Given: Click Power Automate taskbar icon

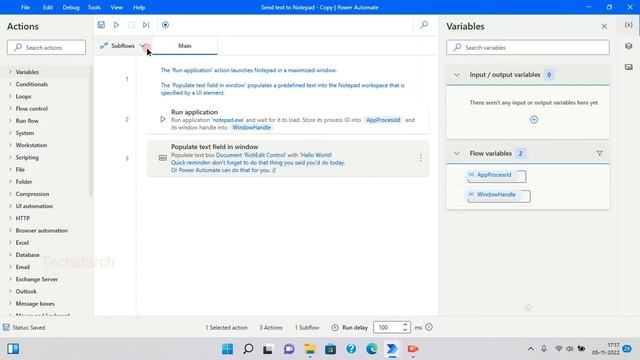Looking at the screenshot, I should (x=392, y=349).
